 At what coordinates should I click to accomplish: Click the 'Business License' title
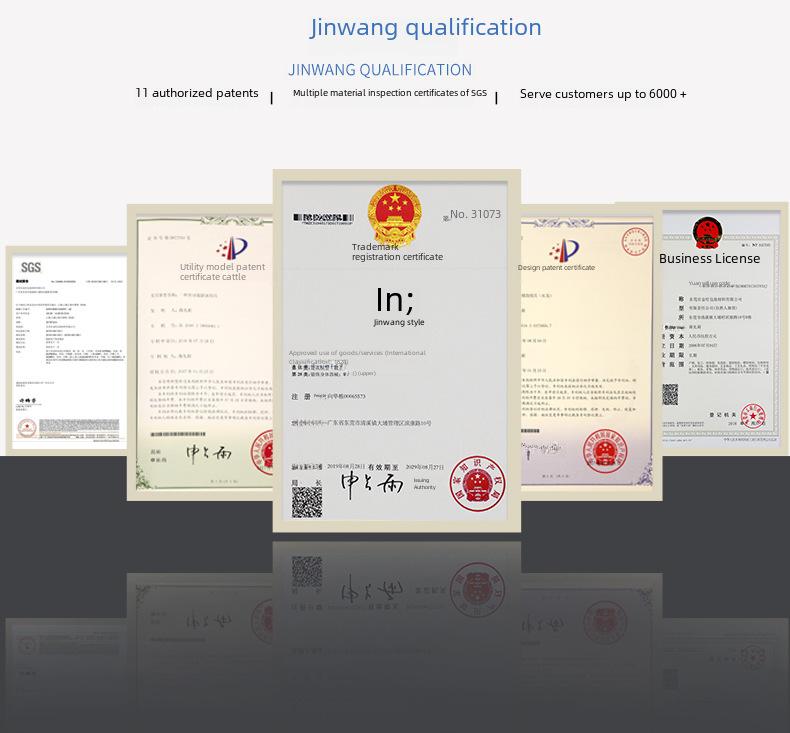tap(709, 258)
